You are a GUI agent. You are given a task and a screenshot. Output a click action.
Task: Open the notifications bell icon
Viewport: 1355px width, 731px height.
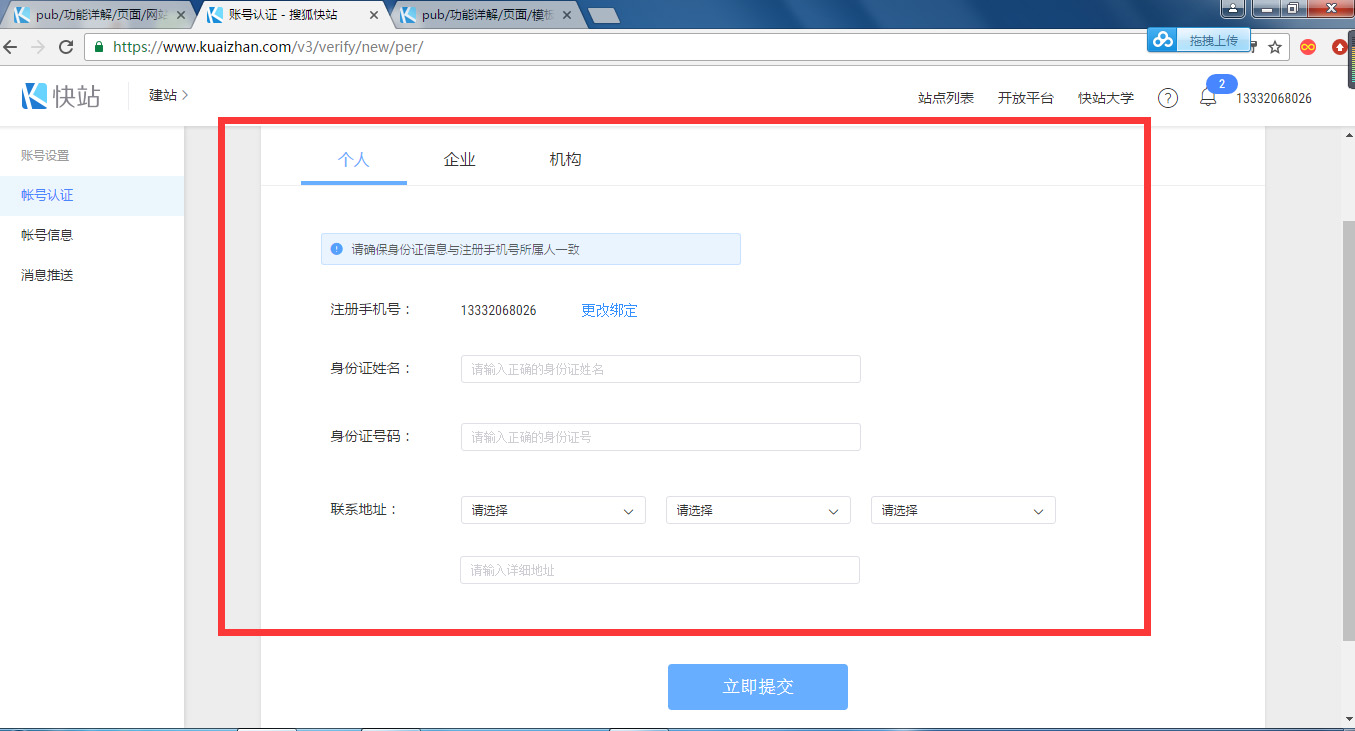pyautogui.click(x=1208, y=98)
